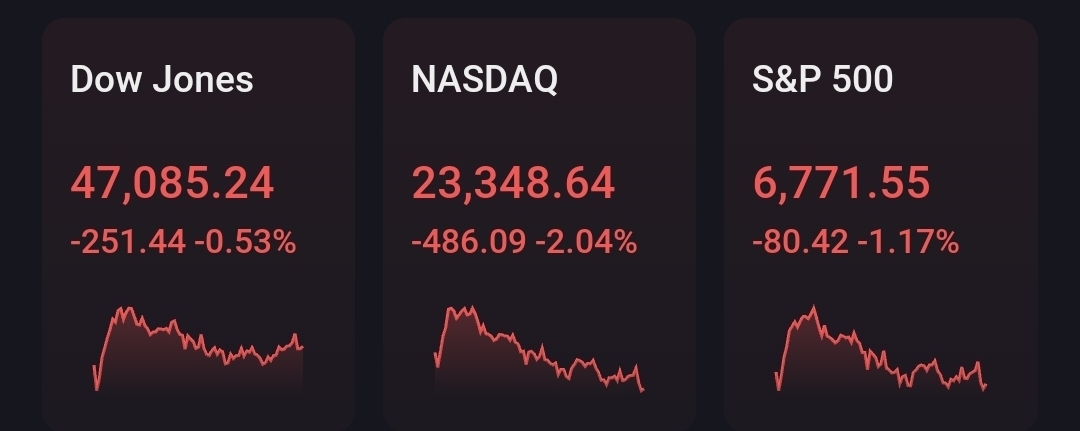Select the S&P 500 price 6,771.55

coord(841,184)
